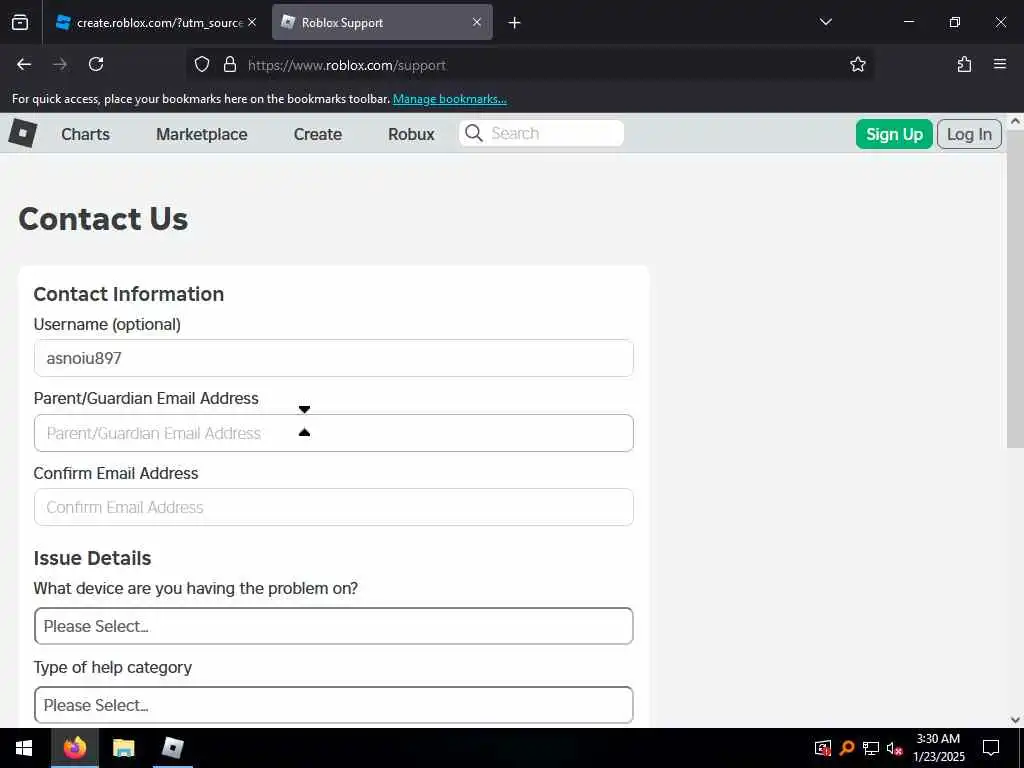Open the Marketplace navigation item
The image size is (1024, 768).
tap(202, 134)
